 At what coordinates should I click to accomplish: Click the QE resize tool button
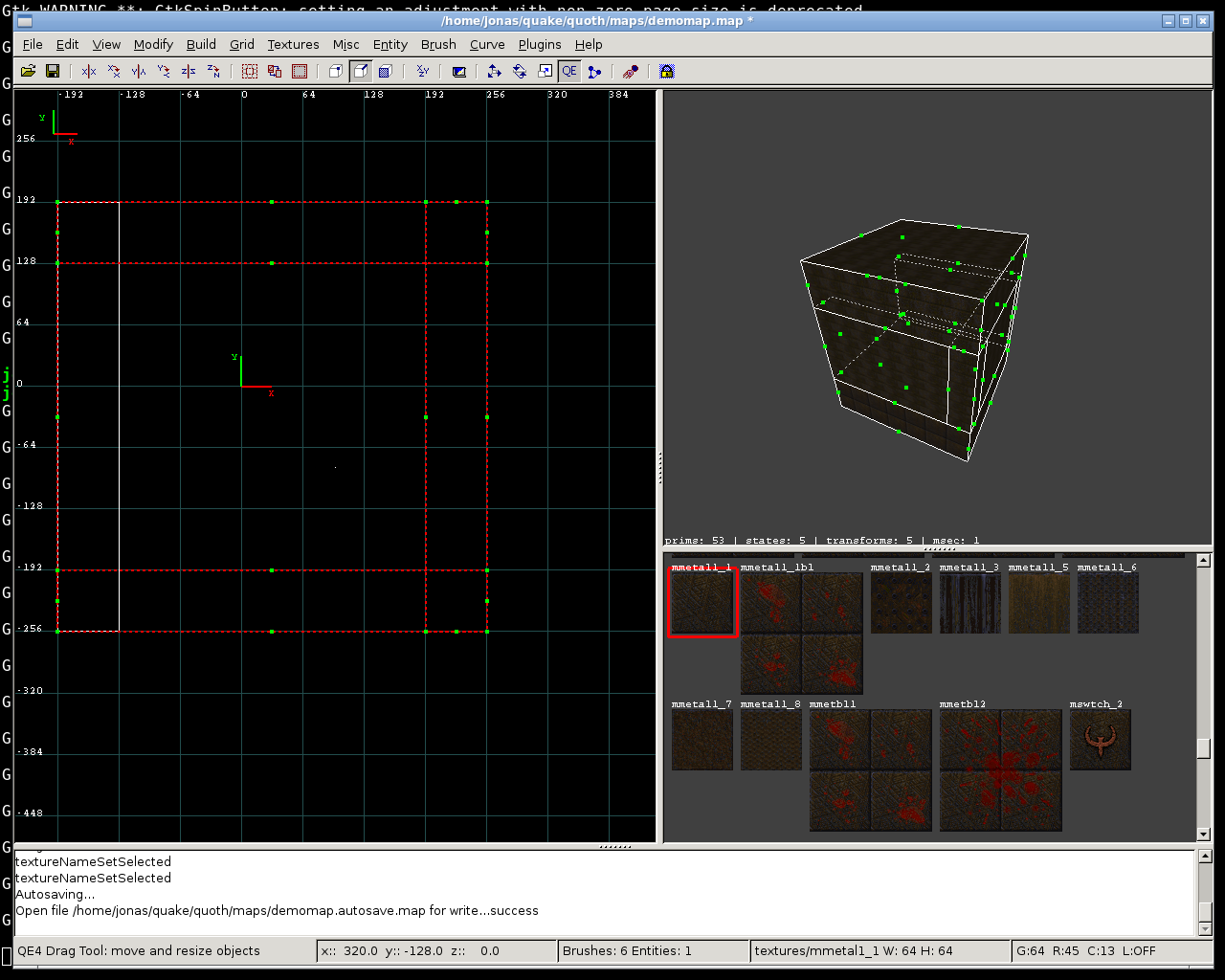click(569, 71)
